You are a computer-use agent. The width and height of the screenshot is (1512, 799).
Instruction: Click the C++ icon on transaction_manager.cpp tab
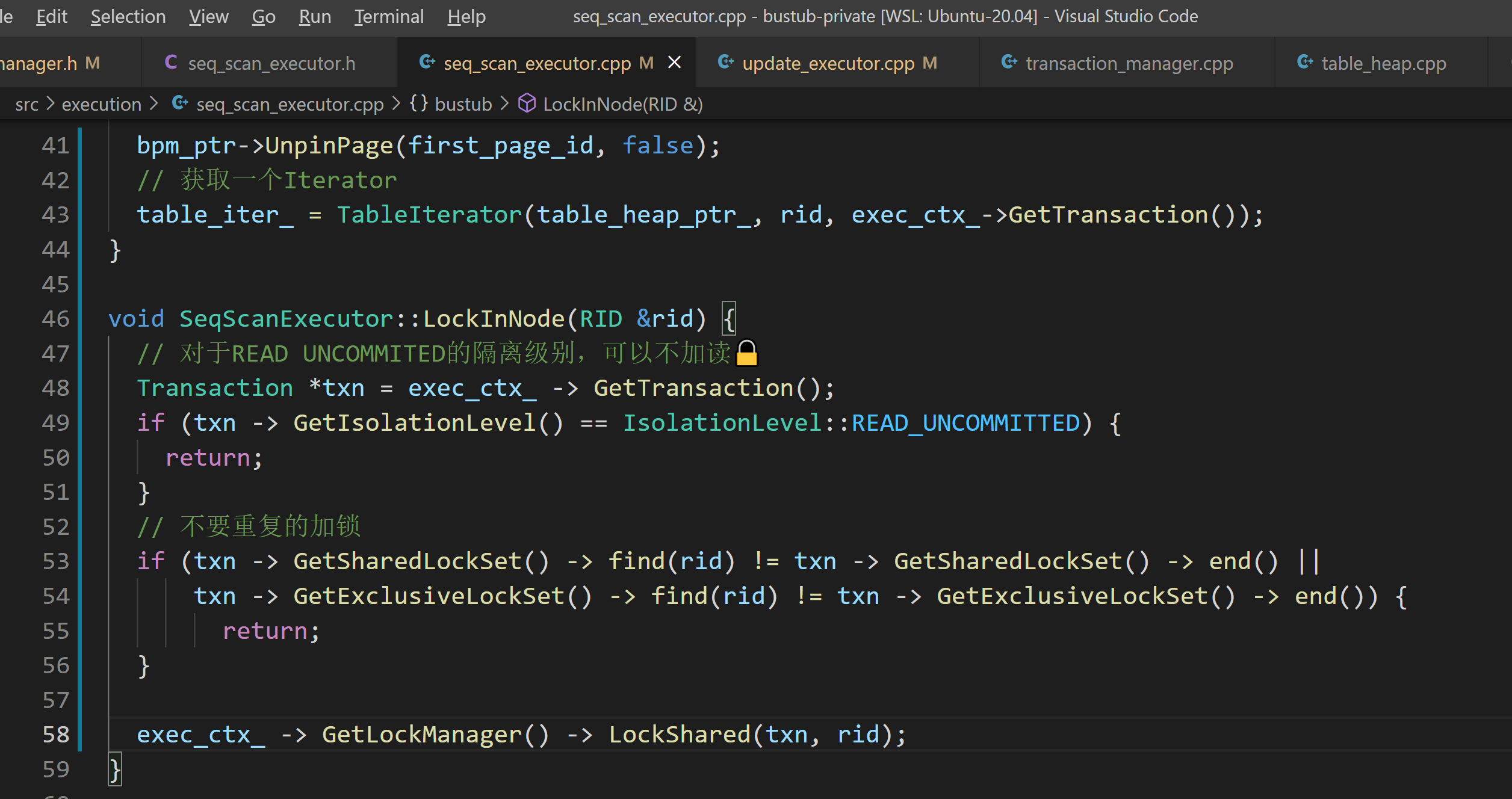(1009, 63)
